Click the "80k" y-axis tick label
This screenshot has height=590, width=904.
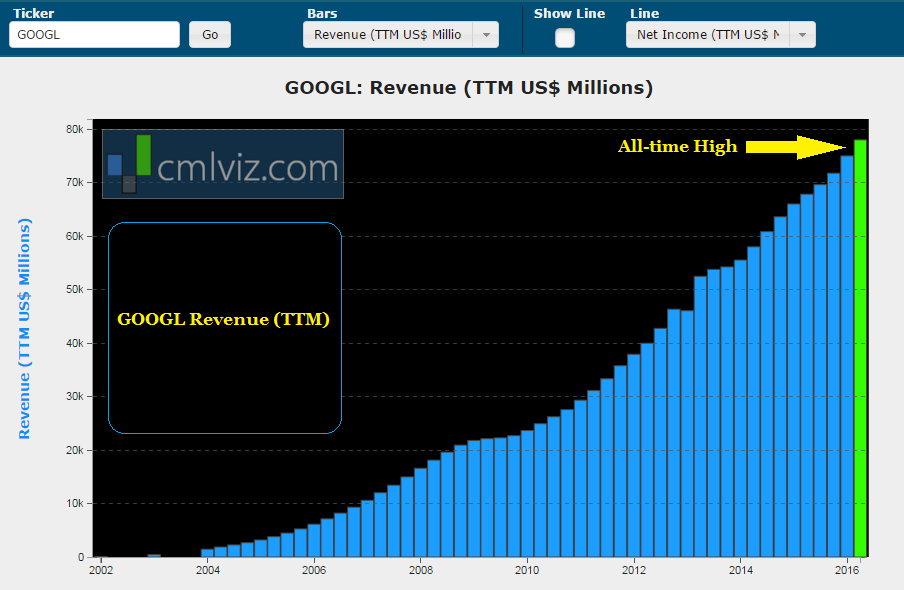(75, 129)
